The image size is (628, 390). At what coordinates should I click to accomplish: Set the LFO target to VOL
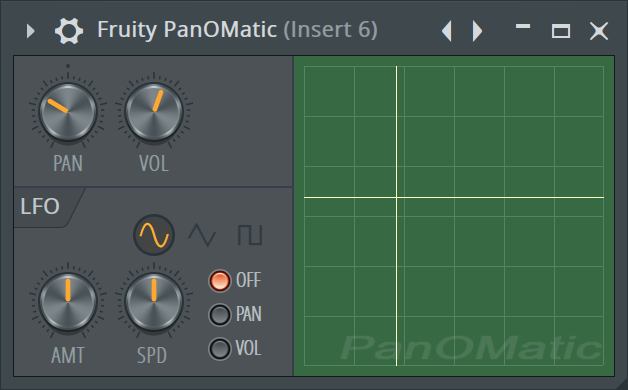click(219, 348)
